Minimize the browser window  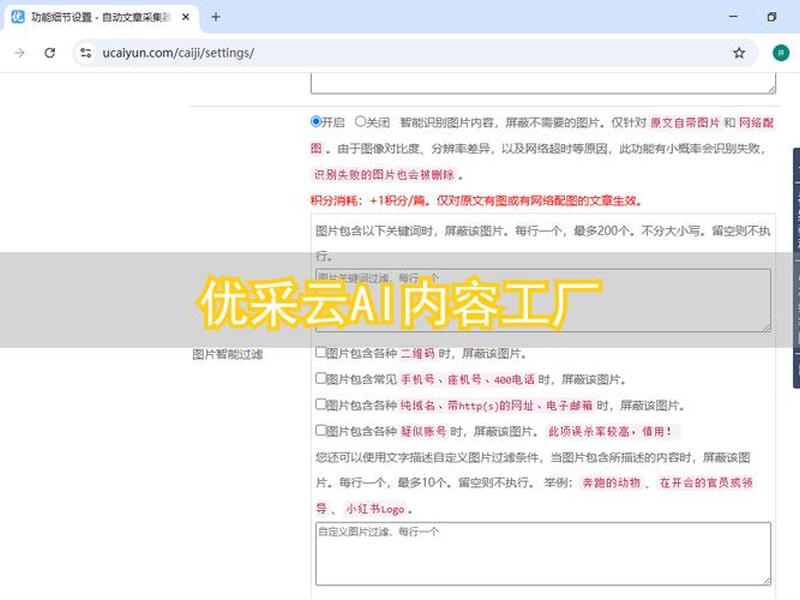coord(733,17)
